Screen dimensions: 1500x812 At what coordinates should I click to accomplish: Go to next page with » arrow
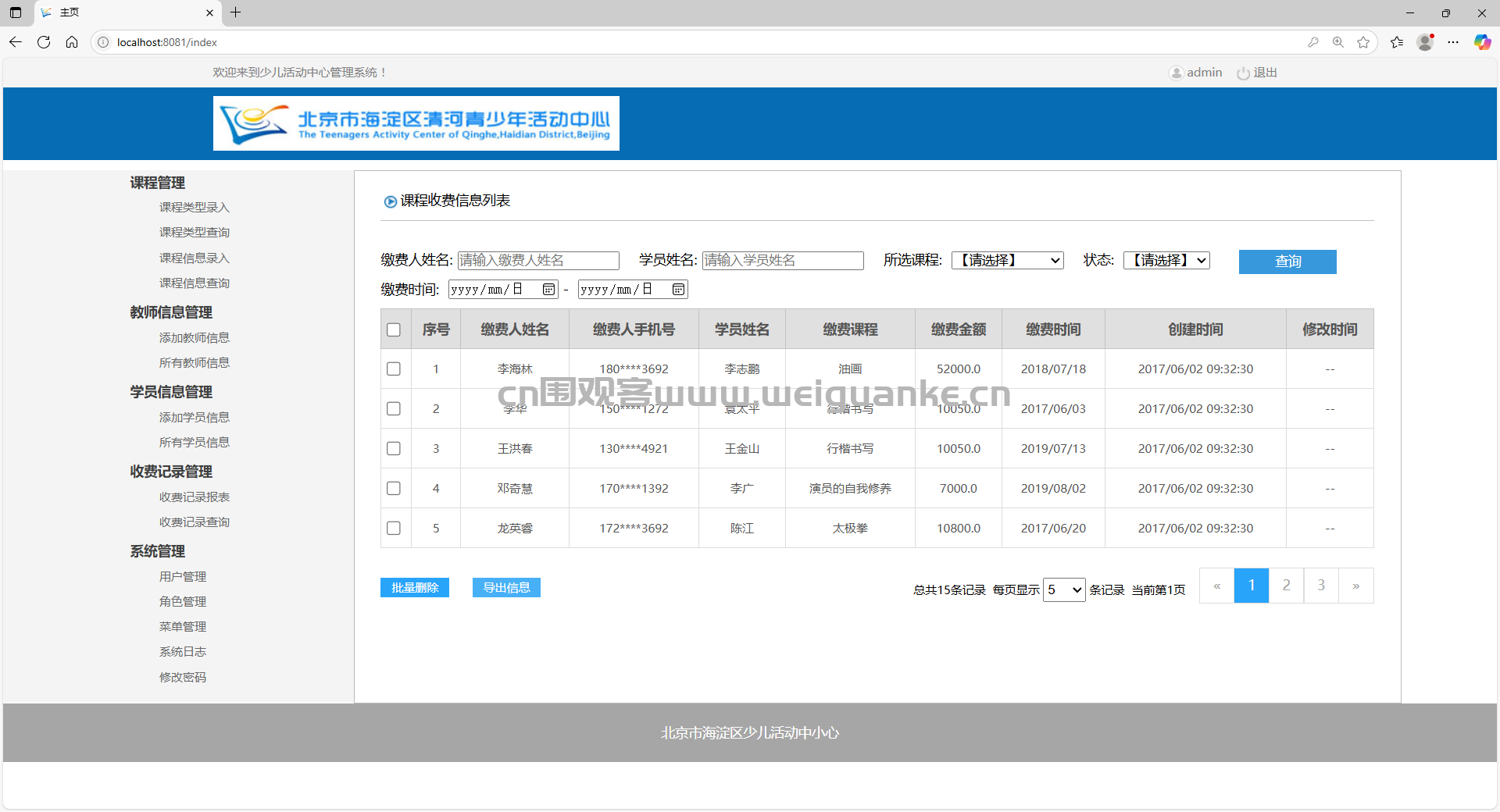(x=1356, y=586)
